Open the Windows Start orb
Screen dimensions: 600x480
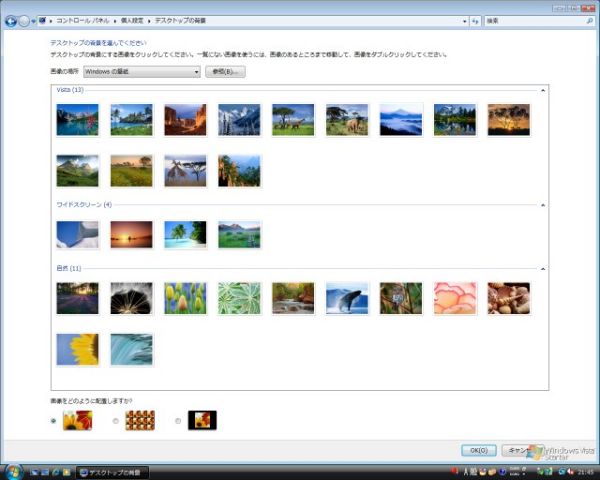tap(13, 470)
